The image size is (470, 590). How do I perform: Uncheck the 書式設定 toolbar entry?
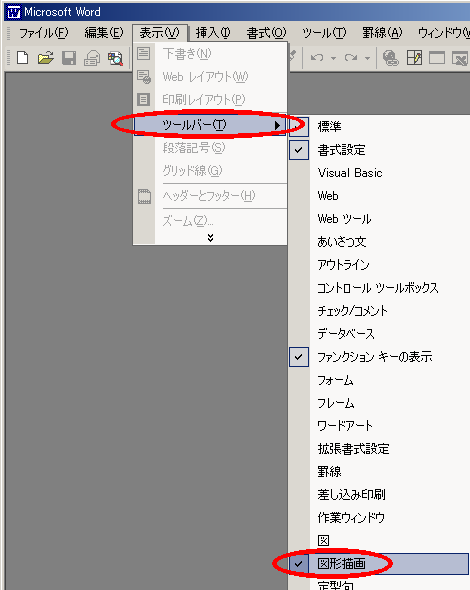pos(379,150)
